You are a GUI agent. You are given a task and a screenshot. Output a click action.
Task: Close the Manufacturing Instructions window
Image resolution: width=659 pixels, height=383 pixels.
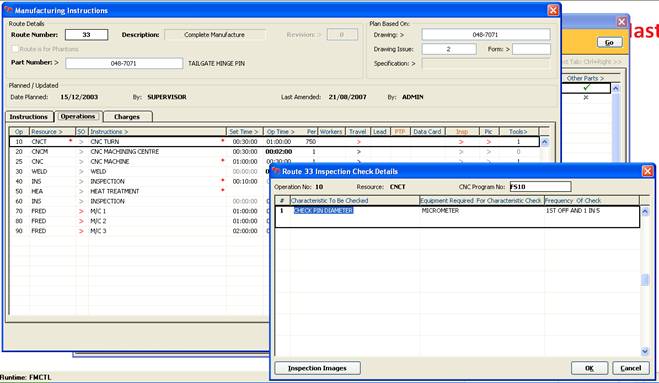click(x=553, y=10)
